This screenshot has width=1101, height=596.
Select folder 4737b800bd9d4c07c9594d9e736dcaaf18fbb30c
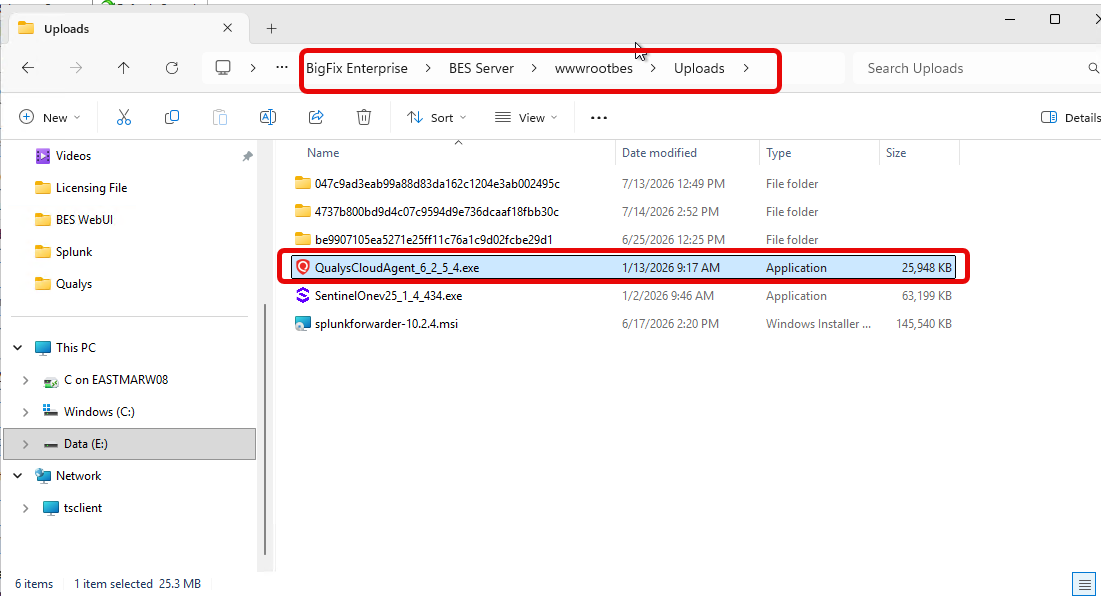click(437, 211)
